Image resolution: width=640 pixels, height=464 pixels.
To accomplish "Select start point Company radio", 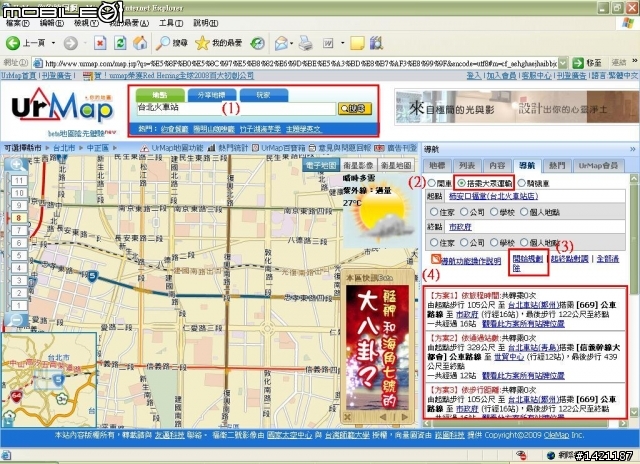I will coord(464,212).
